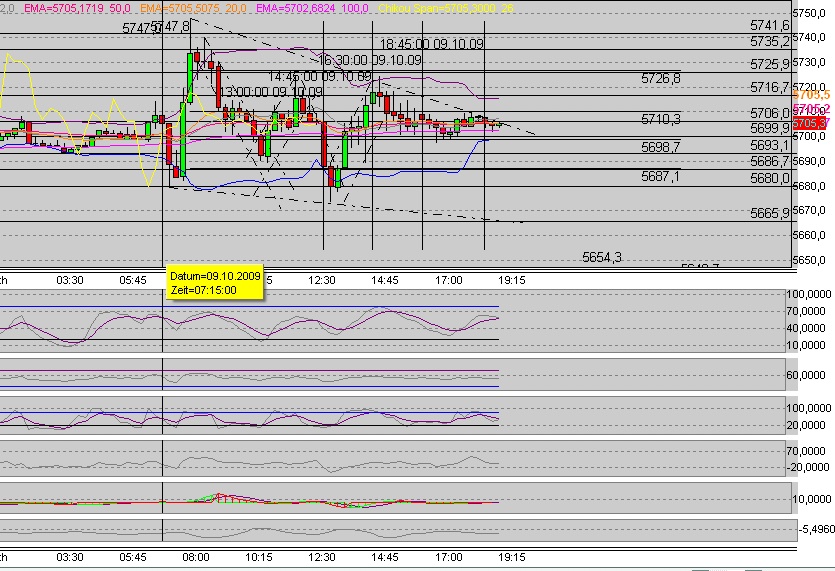Click the red 5705,37 current price tag
Viewport: 835px width, 571px height.
811,124
